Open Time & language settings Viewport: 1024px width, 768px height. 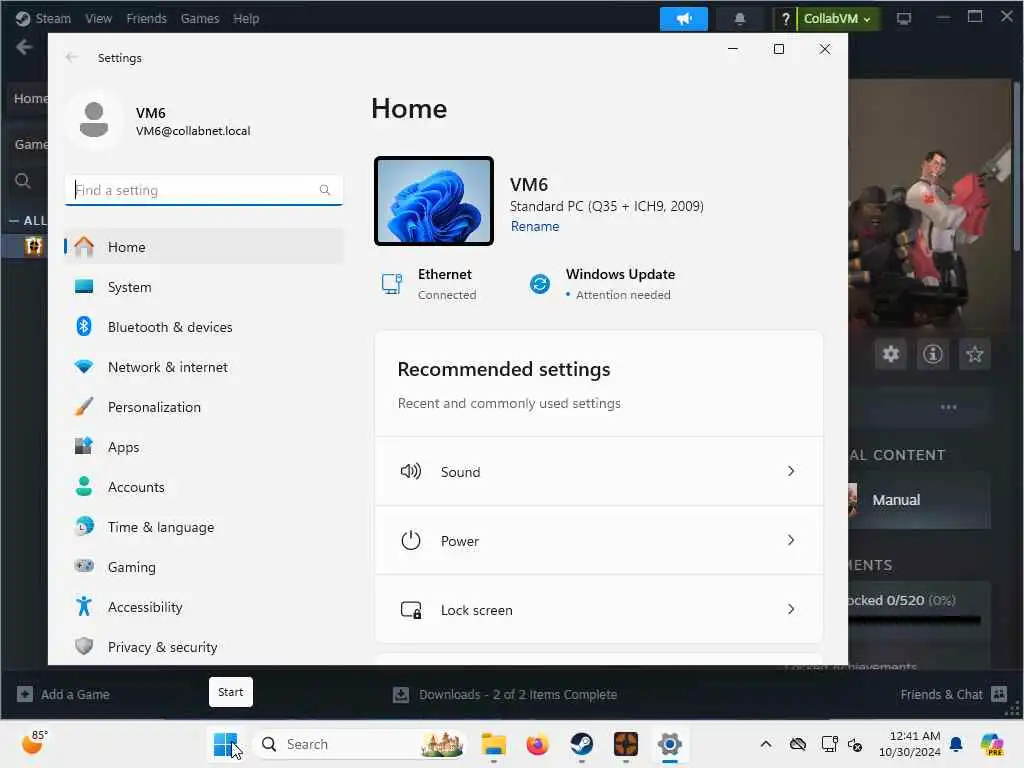point(204,527)
